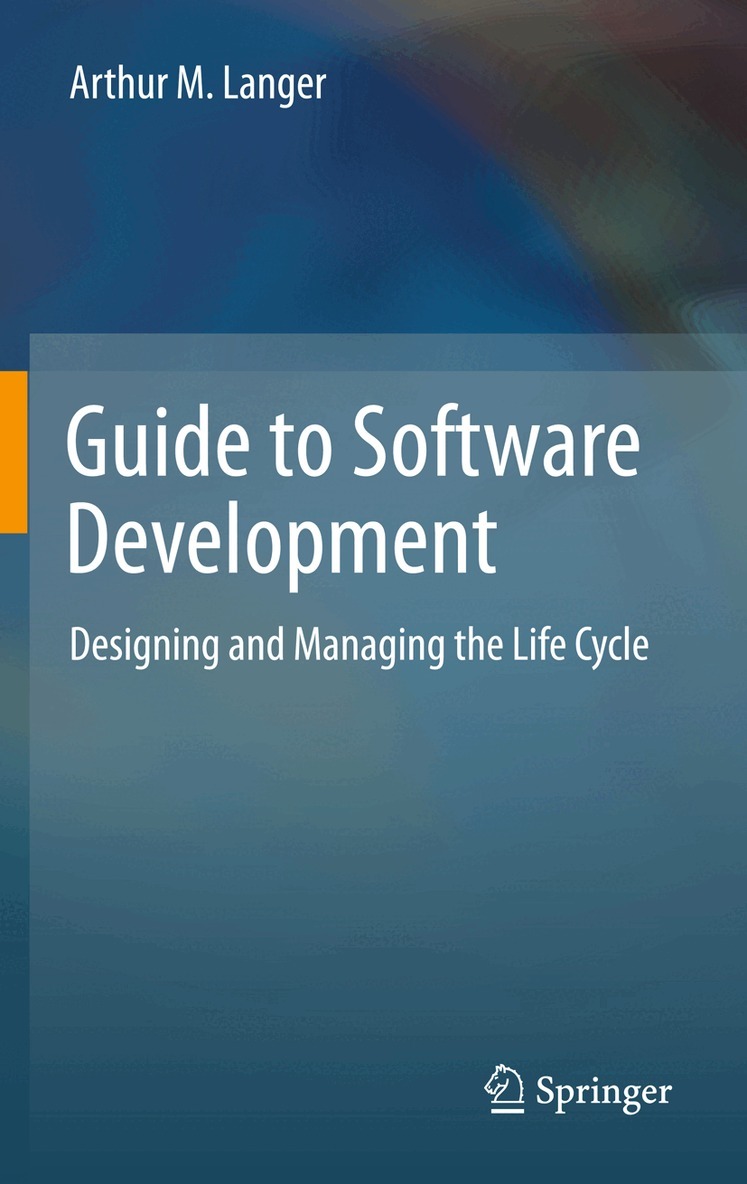Image resolution: width=747 pixels, height=1184 pixels.
Task: Click the first name "Arthur" at the top
Action: point(112,83)
